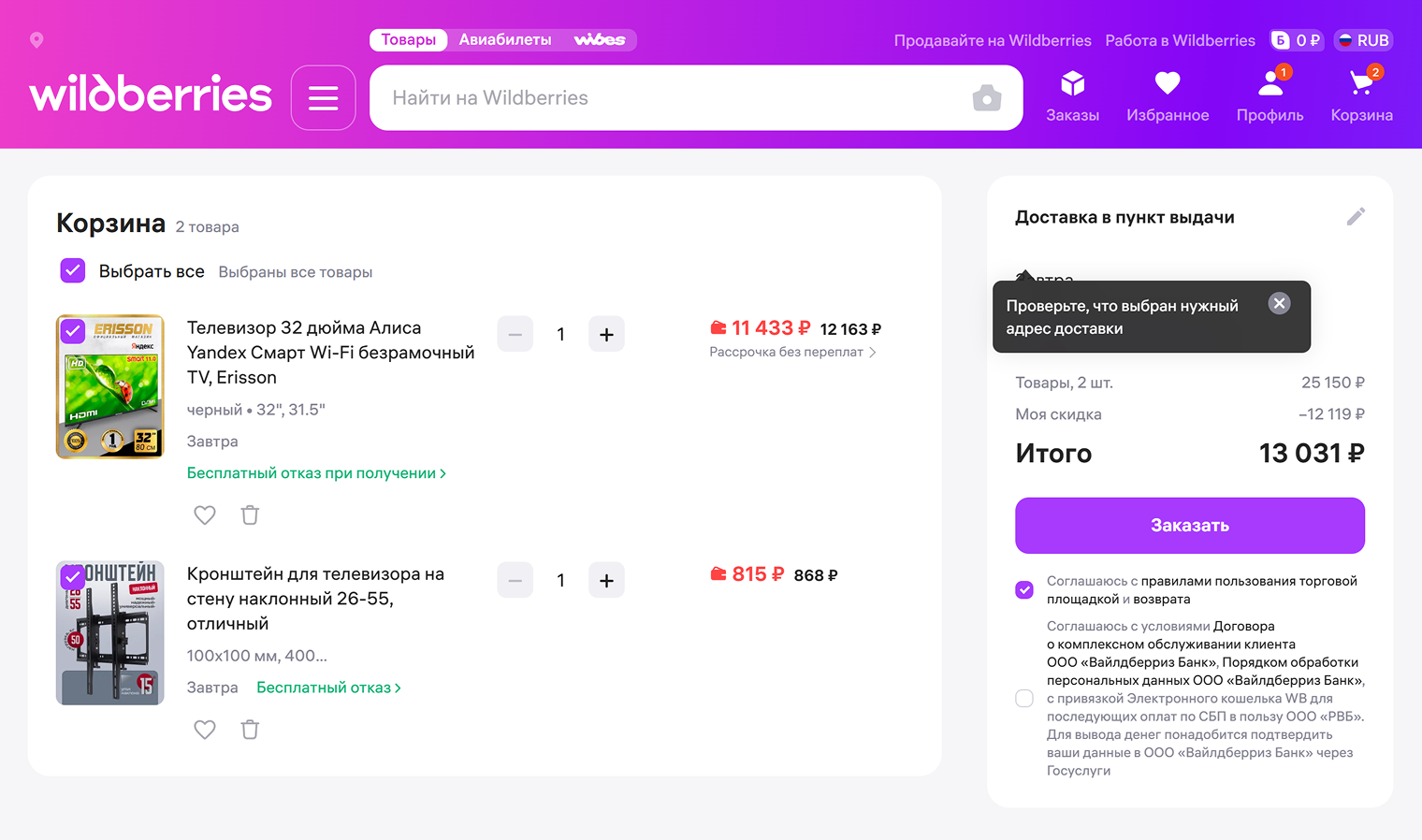Click the Wildberries logo
The height and width of the screenshot is (840, 1422).
(x=151, y=94)
